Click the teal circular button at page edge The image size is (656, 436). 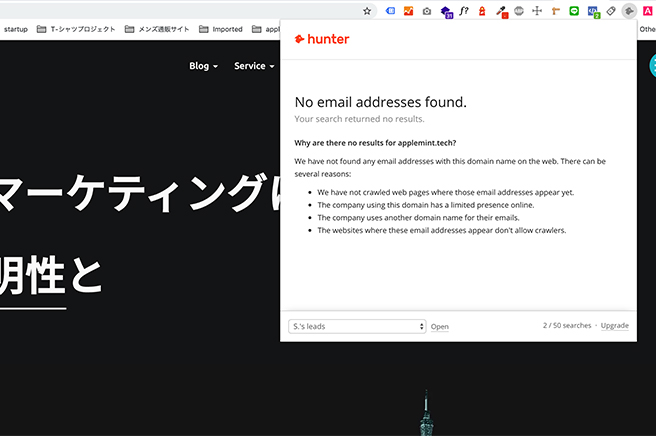pyautogui.click(x=653, y=66)
